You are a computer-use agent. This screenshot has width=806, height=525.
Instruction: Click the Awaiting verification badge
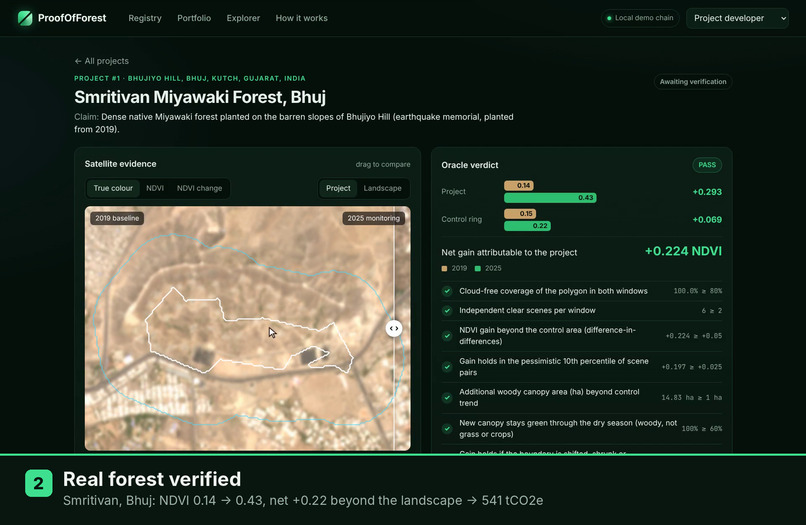pyautogui.click(x=693, y=82)
